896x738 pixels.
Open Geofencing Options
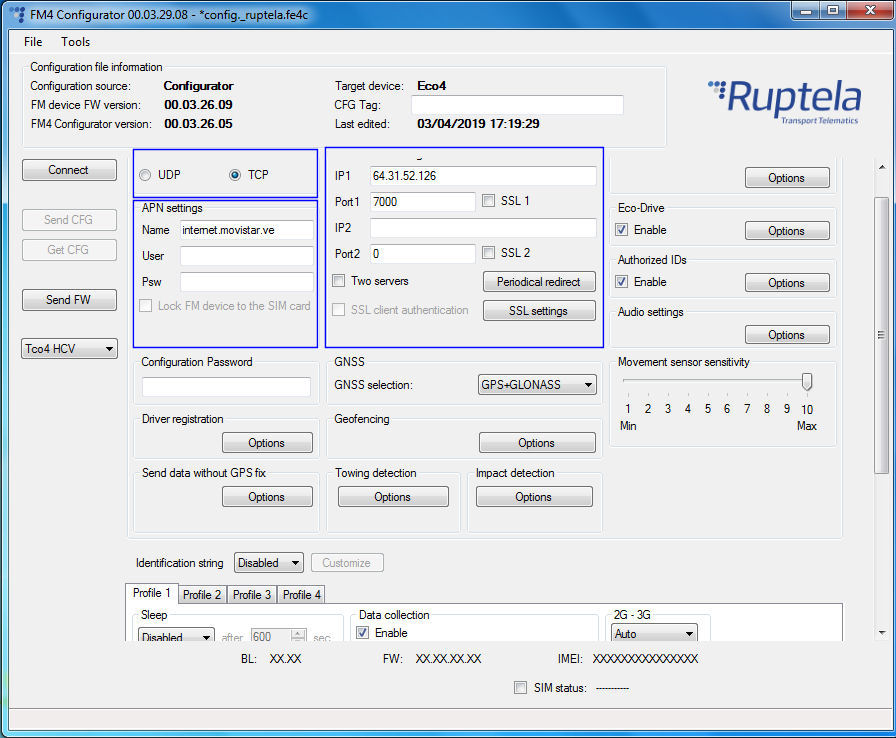[x=538, y=442]
